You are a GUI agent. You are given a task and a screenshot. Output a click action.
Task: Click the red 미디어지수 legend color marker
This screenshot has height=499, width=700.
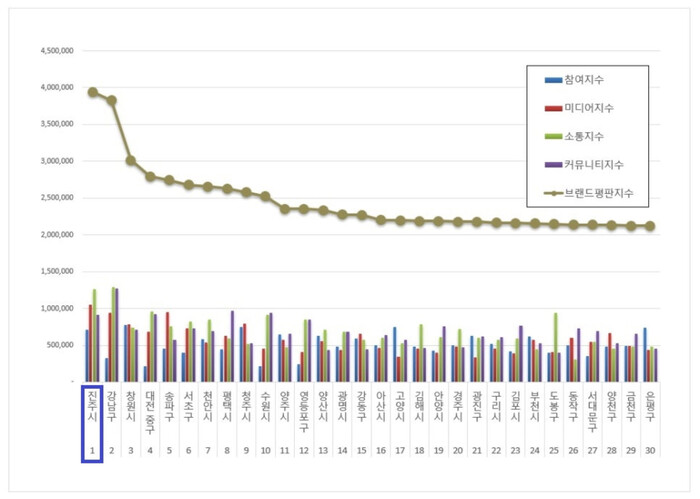[x=552, y=107]
